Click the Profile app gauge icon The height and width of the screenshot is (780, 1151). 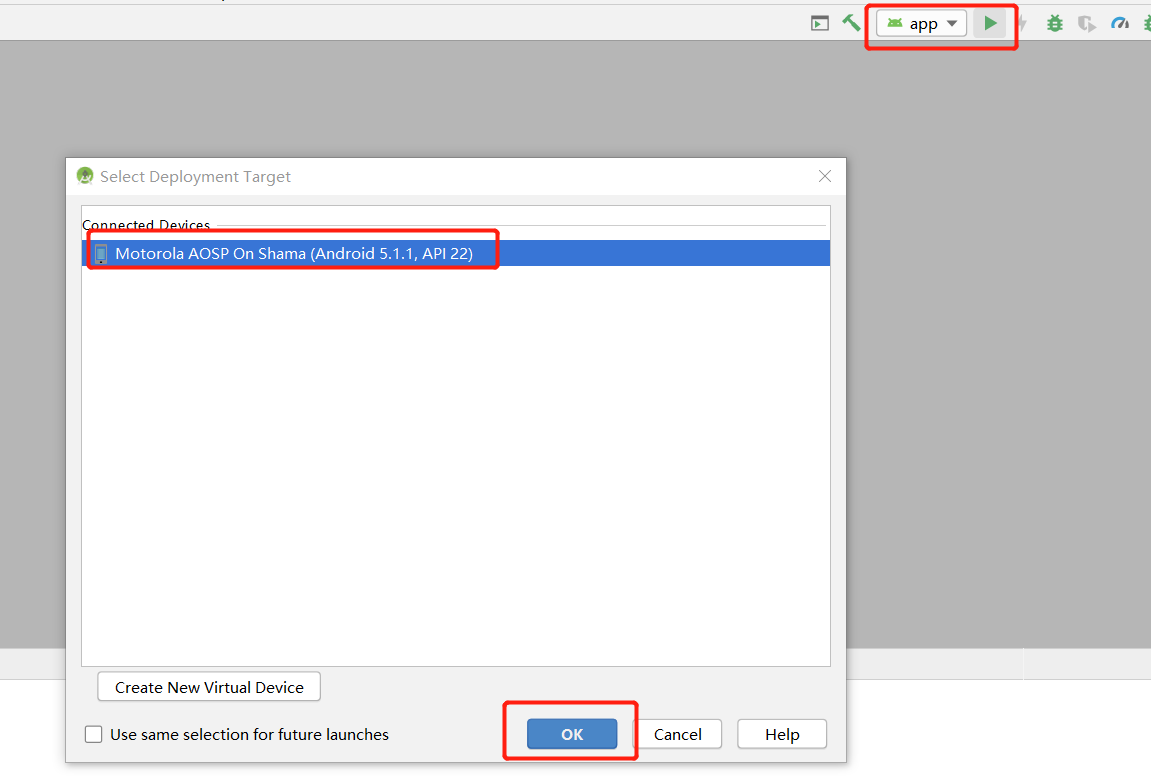tap(1119, 23)
